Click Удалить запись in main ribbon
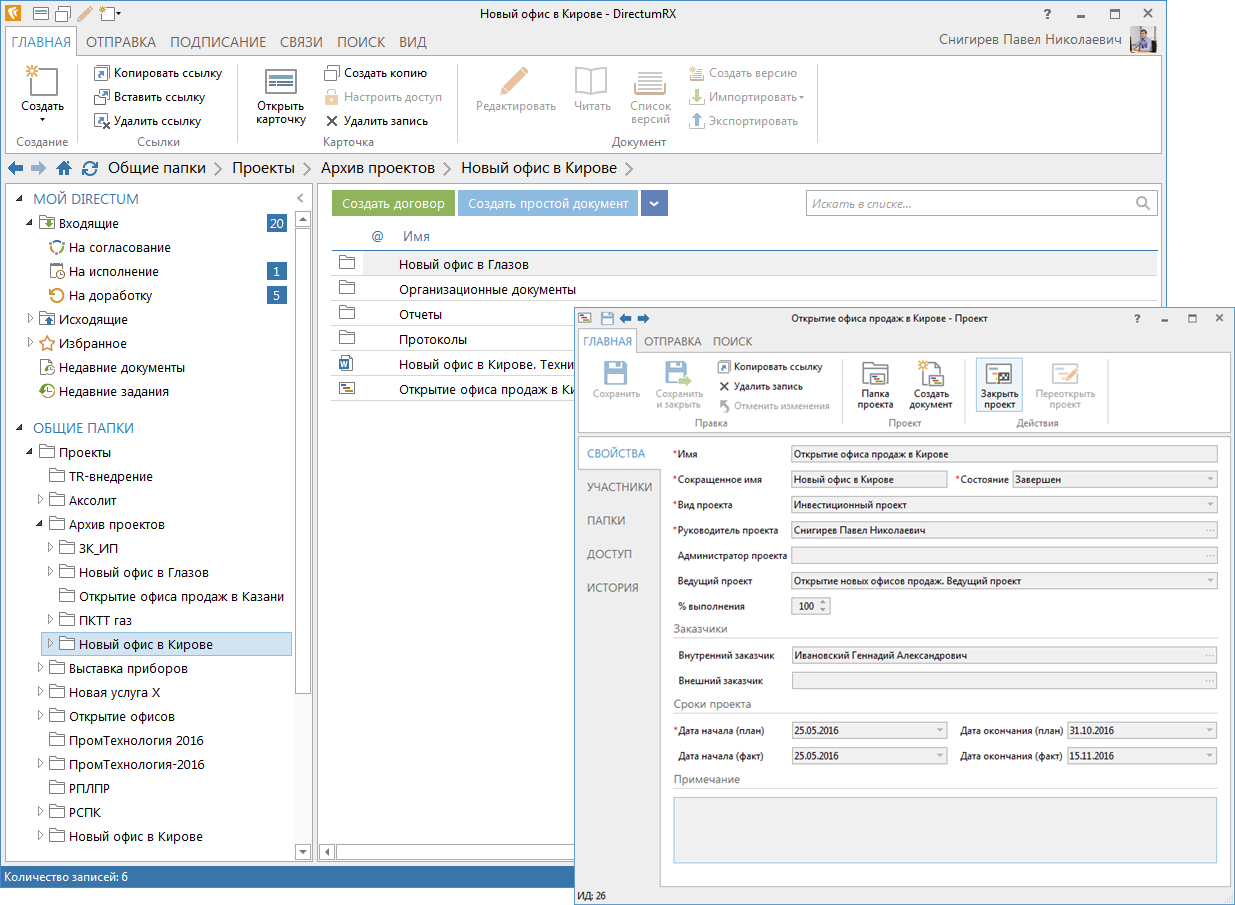This screenshot has height=905, width=1235. coord(376,121)
